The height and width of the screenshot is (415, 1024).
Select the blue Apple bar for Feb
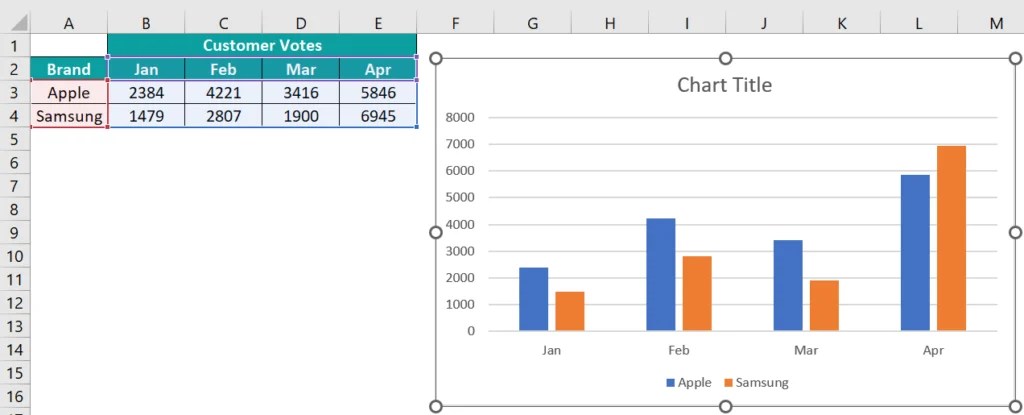[x=661, y=274]
